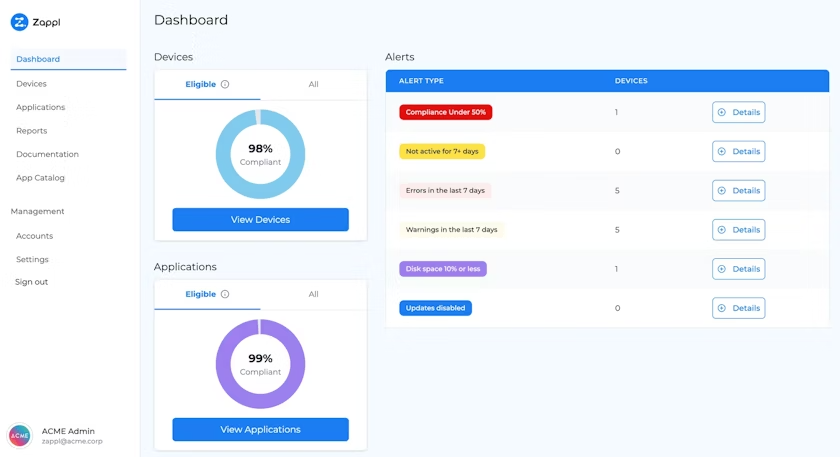Click the ACME avatar icon
840x457 pixels.
coord(20,435)
